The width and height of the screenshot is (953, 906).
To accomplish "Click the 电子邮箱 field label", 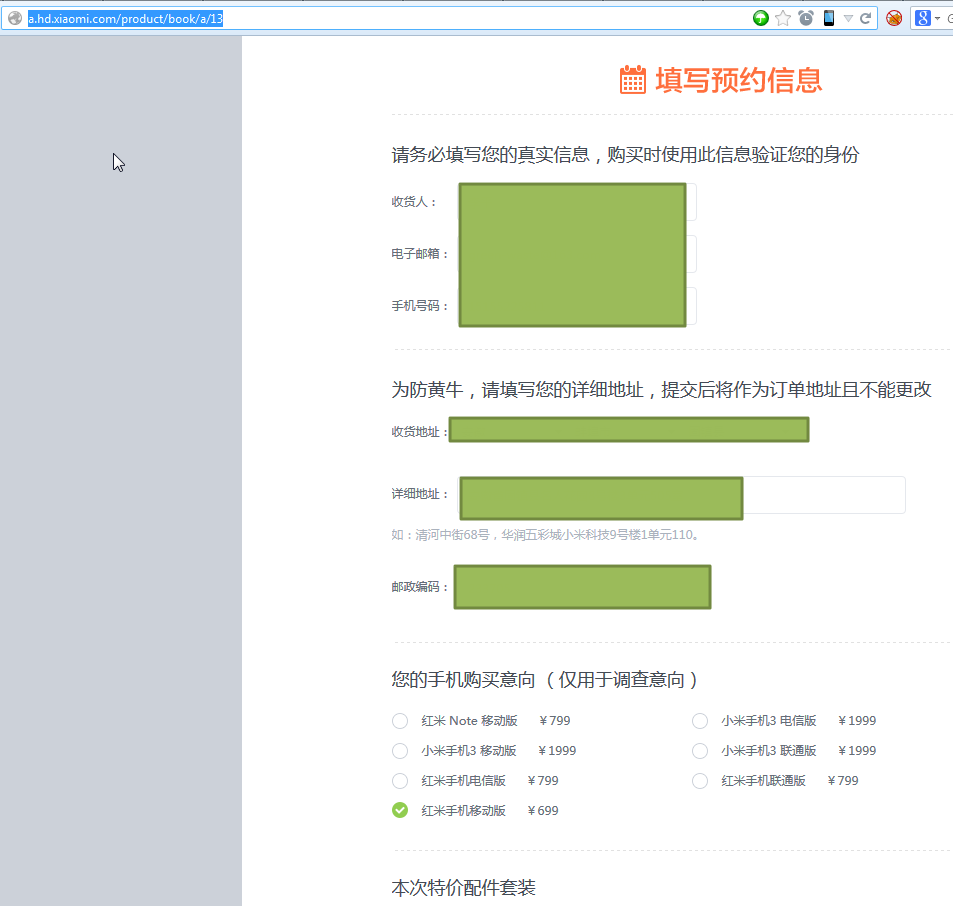I will pyautogui.click(x=419, y=253).
